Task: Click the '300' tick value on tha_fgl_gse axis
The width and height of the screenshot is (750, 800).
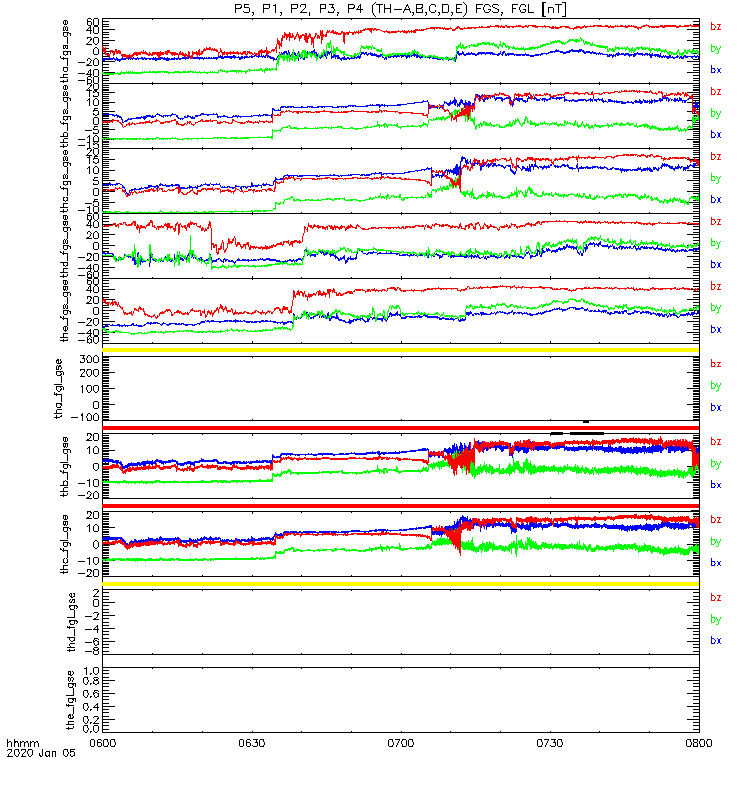Action: point(89,359)
